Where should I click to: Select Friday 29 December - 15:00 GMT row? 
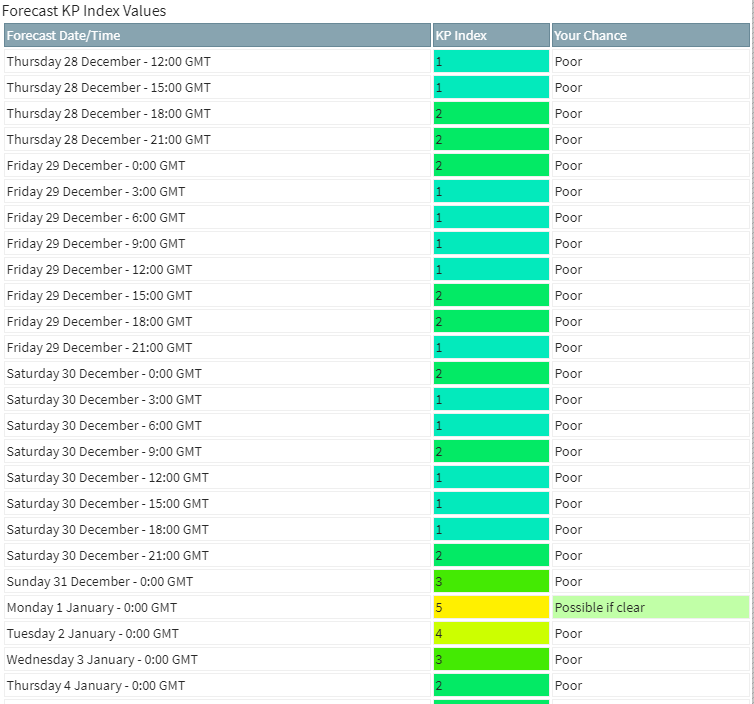(377, 295)
